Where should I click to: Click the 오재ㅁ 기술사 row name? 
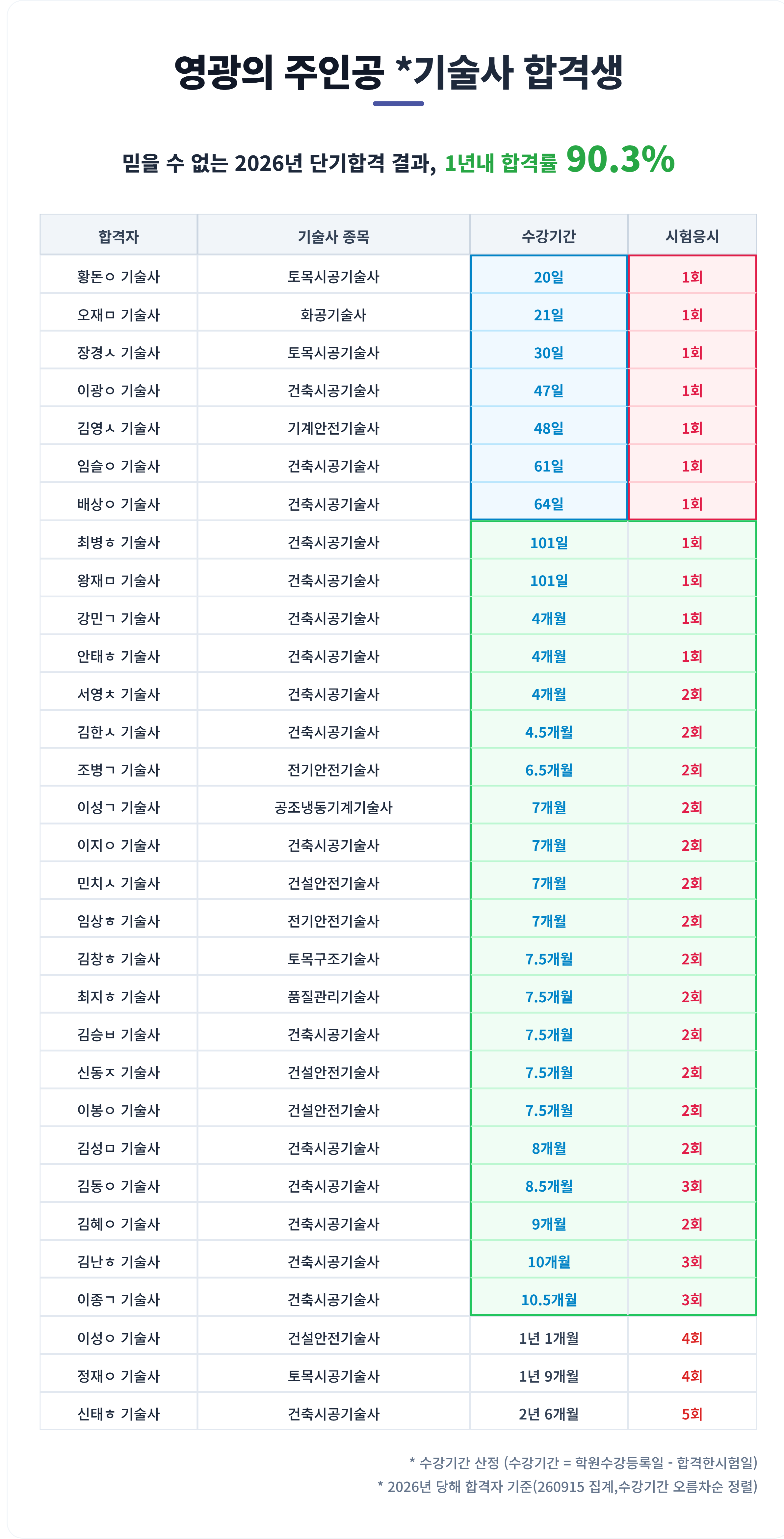(x=118, y=314)
